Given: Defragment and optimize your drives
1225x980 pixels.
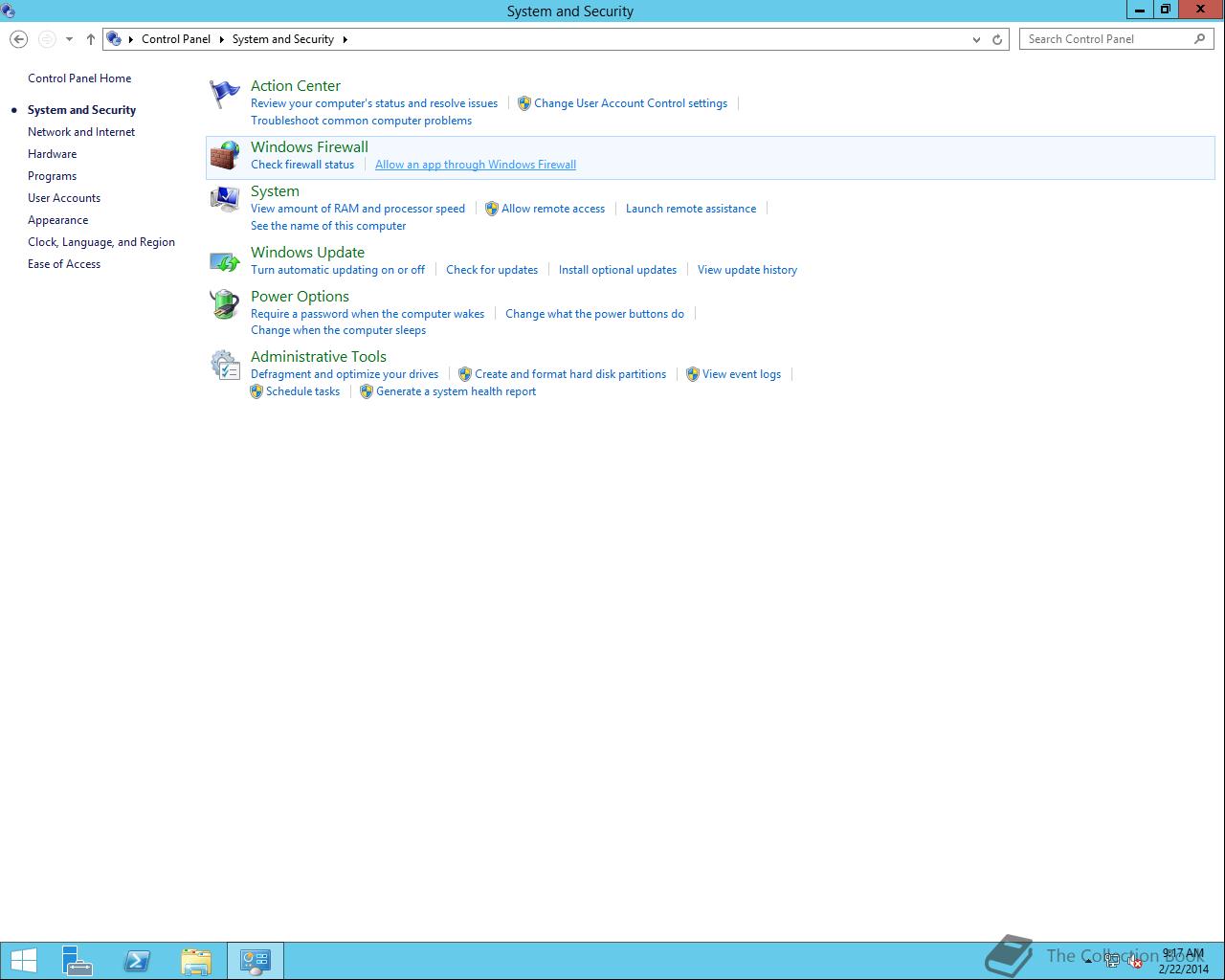Looking at the screenshot, I should [x=345, y=374].
